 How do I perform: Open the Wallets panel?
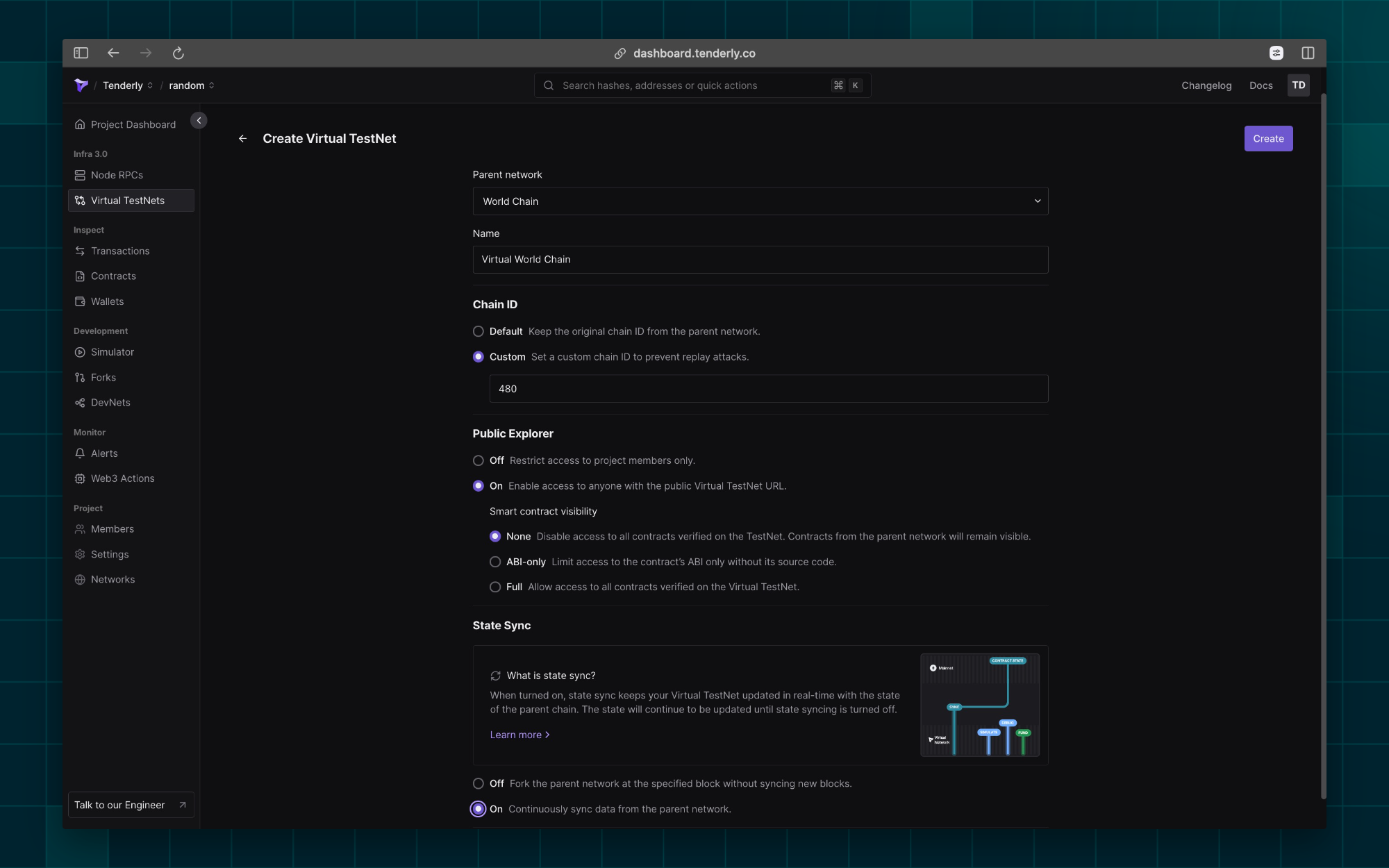pyautogui.click(x=107, y=301)
